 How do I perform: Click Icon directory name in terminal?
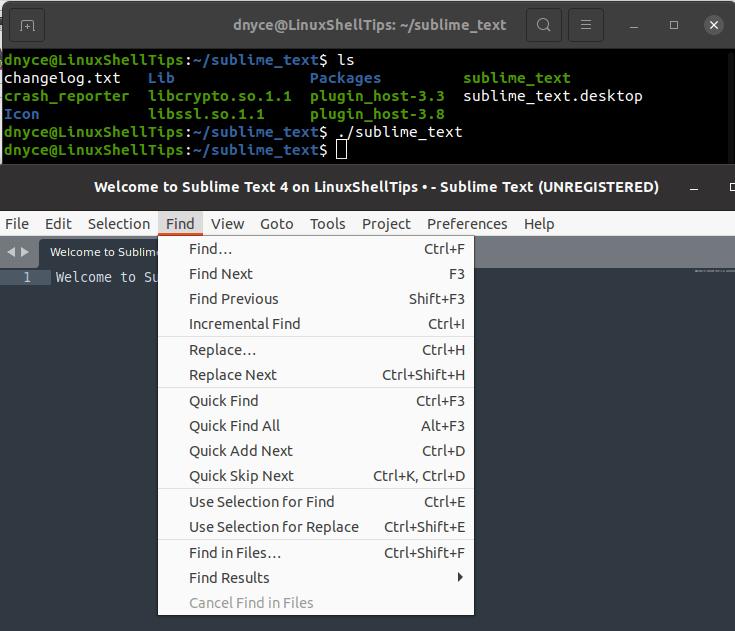coord(22,114)
